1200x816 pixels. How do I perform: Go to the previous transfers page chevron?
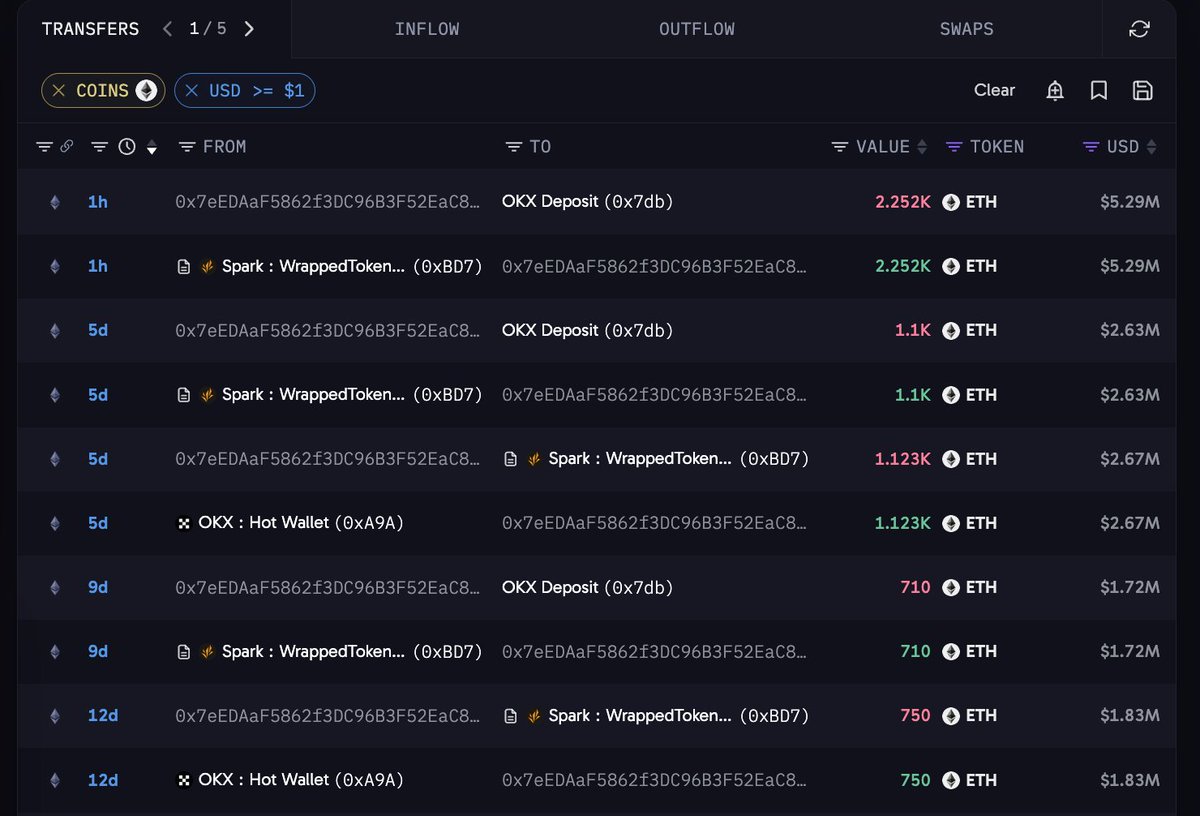point(168,29)
